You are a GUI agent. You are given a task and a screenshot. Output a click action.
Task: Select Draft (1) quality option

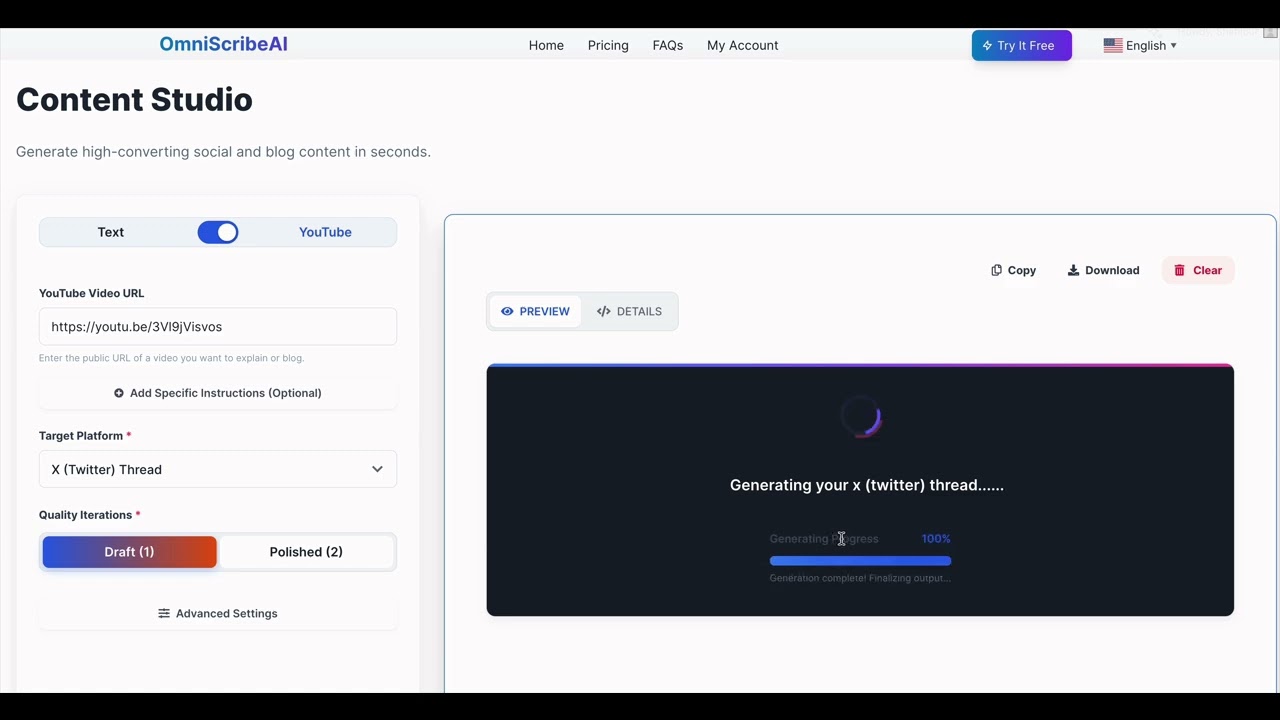pyautogui.click(x=129, y=552)
